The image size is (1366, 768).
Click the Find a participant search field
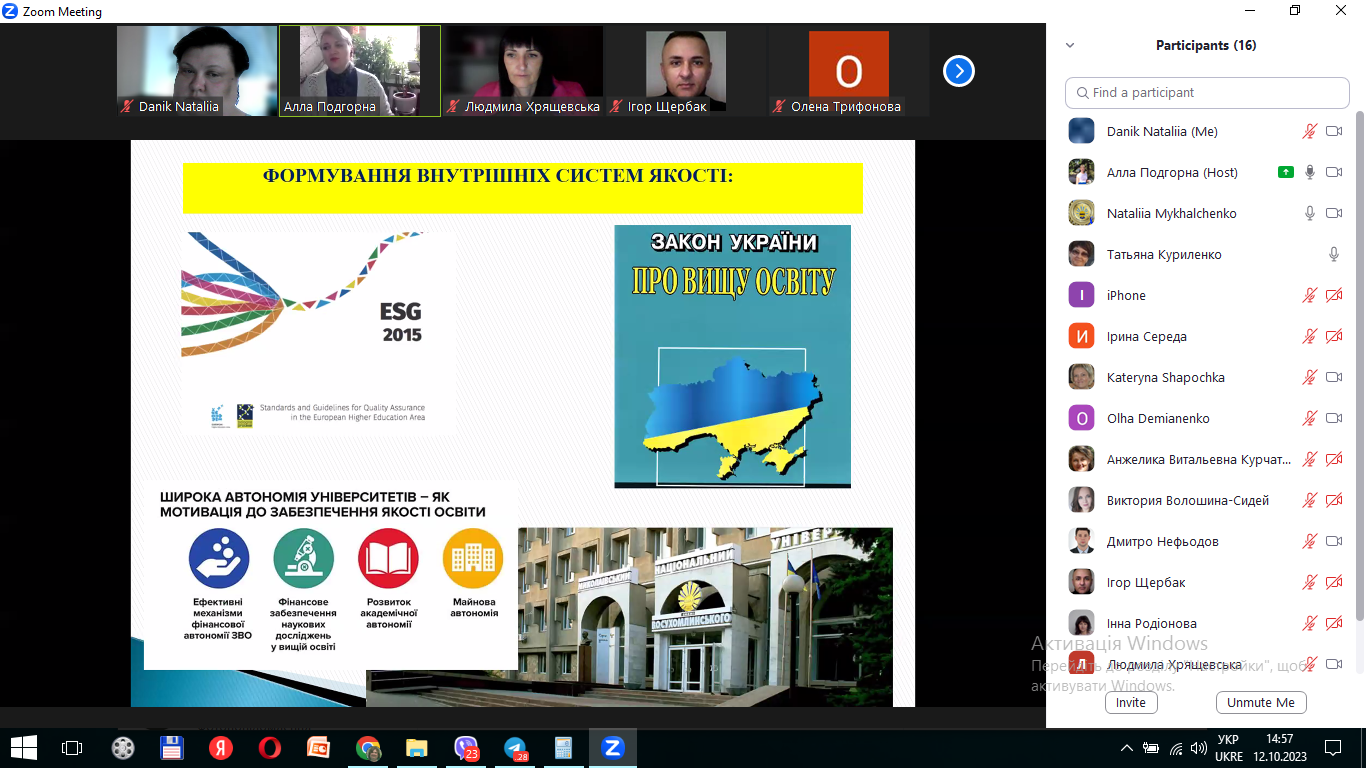(1207, 92)
